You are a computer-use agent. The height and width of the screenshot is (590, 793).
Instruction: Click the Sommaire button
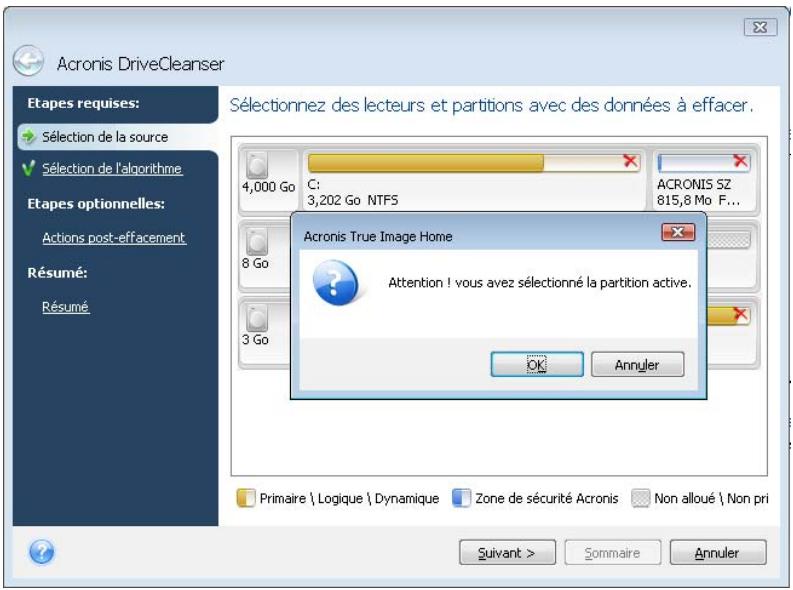[x=612, y=553]
